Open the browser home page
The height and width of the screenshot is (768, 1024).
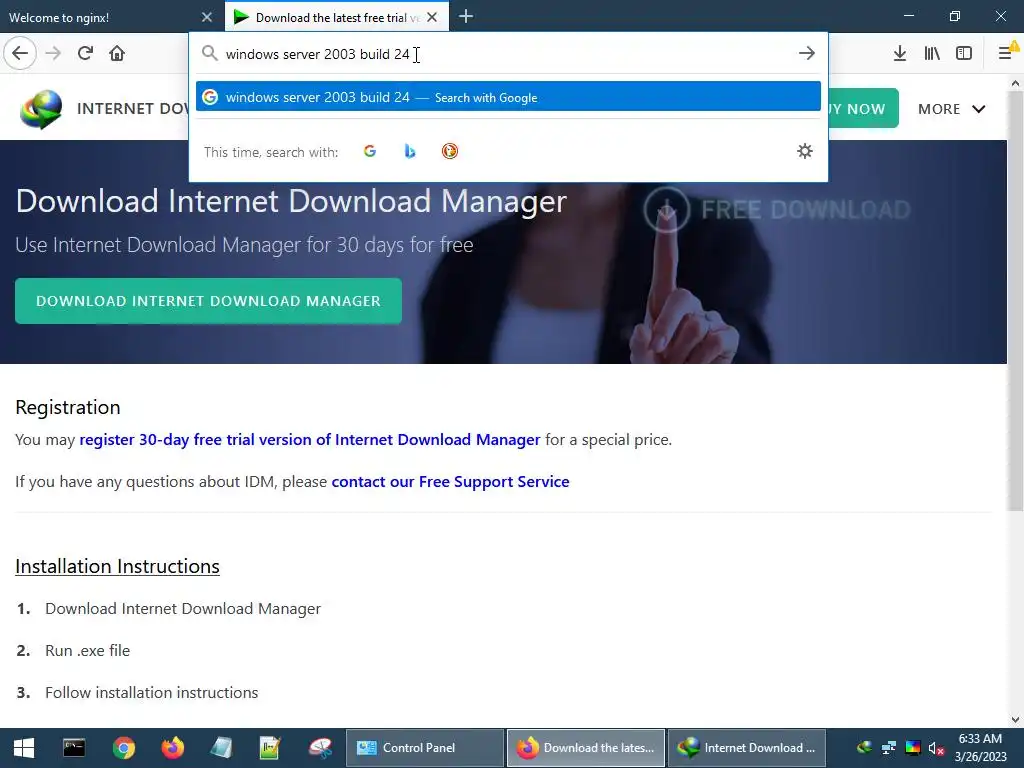coord(117,53)
